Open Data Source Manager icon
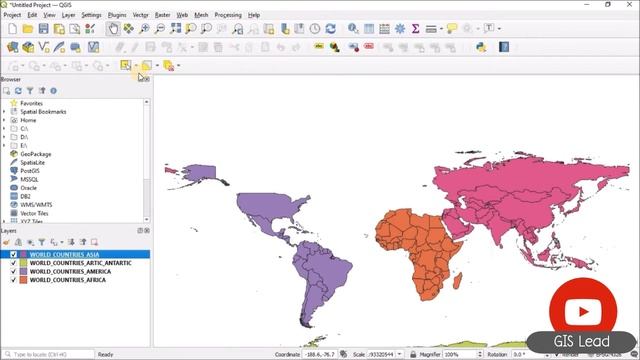 click(x=12, y=47)
